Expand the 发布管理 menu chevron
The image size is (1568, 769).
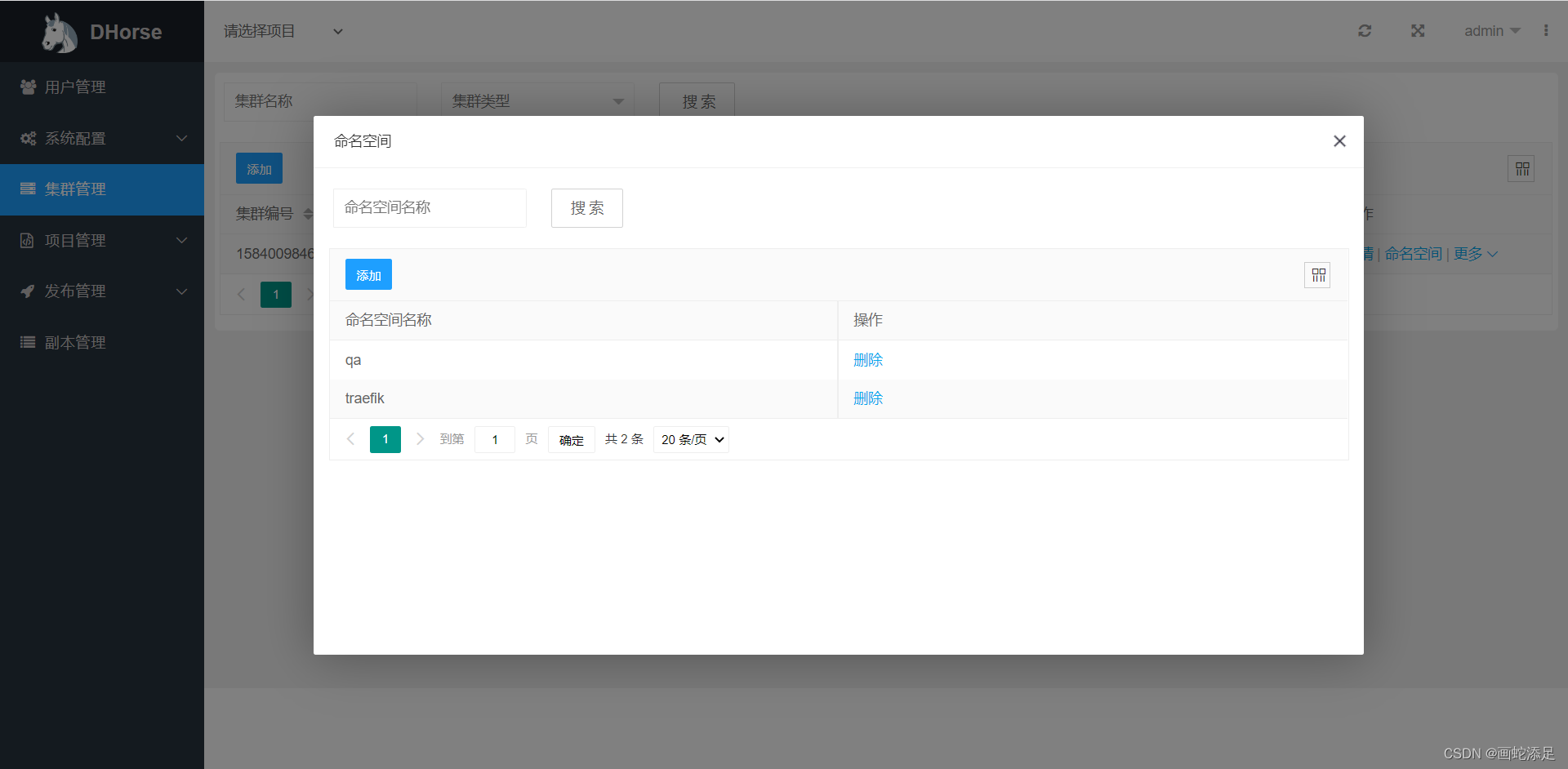click(x=181, y=291)
